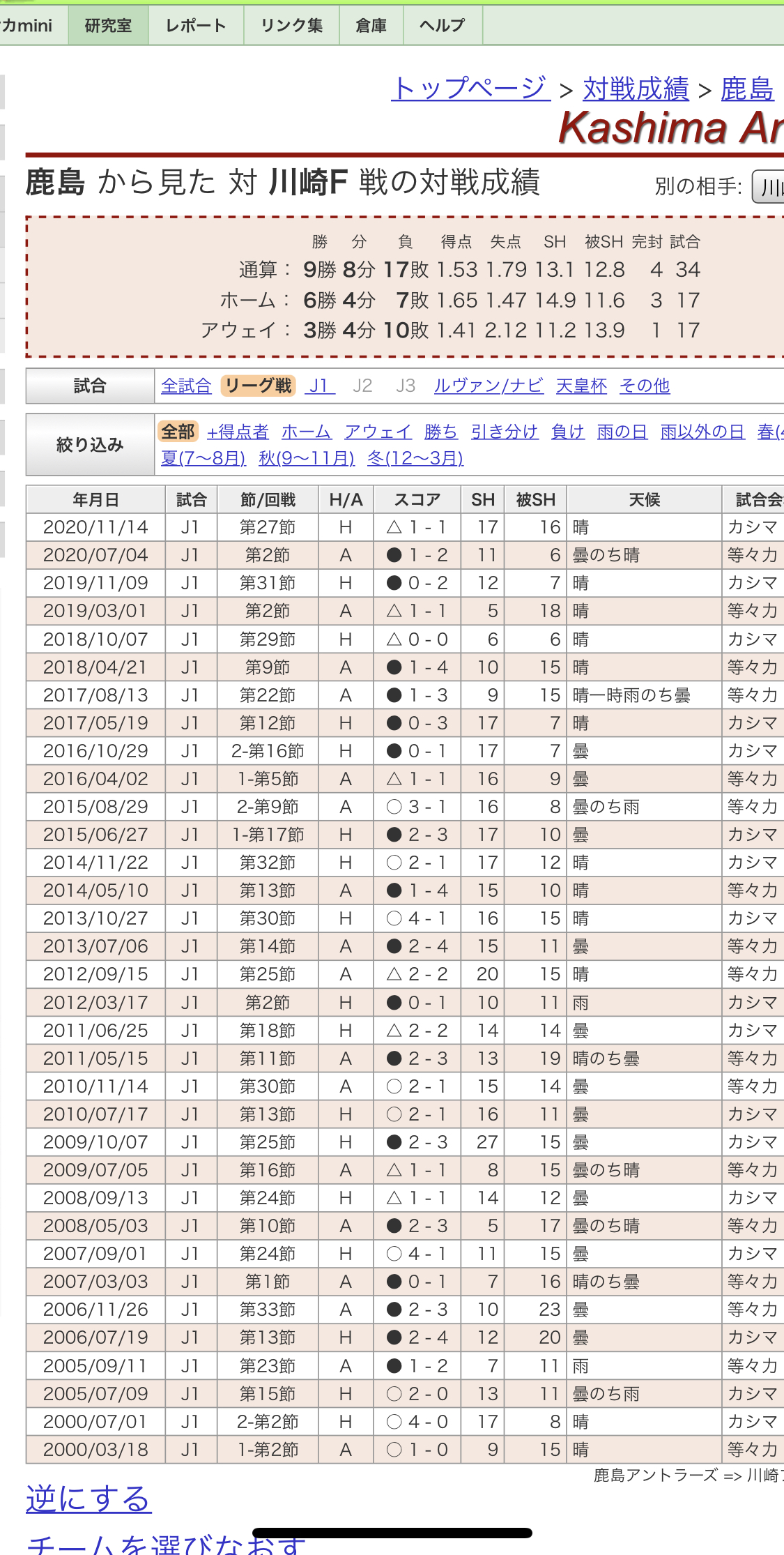Click the 年月日 column header
The image size is (784, 1555).
pyautogui.click(x=96, y=499)
